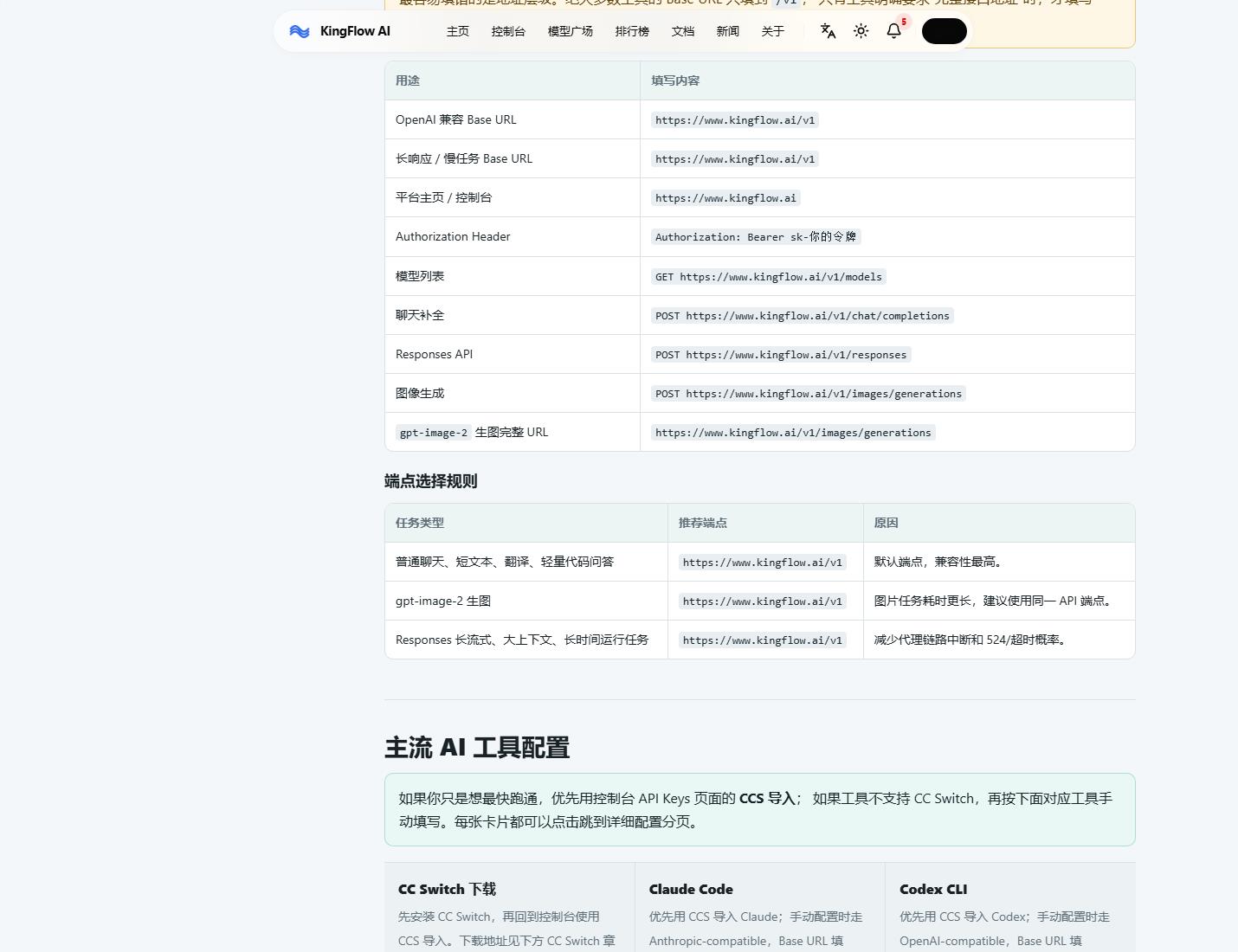
Task: Click the KingFlow AI wave logo icon
Action: click(x=300, y=31)
